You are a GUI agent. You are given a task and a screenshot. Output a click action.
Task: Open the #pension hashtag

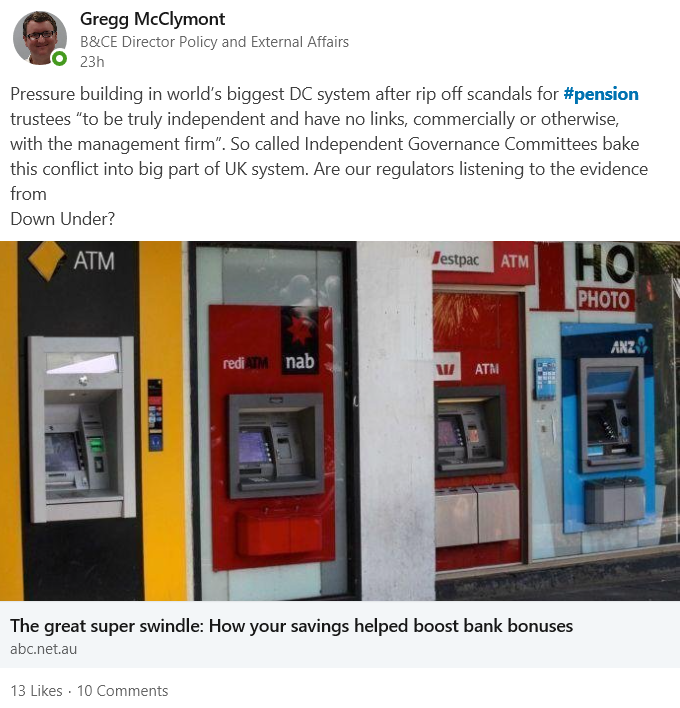[x=601, y=94]
